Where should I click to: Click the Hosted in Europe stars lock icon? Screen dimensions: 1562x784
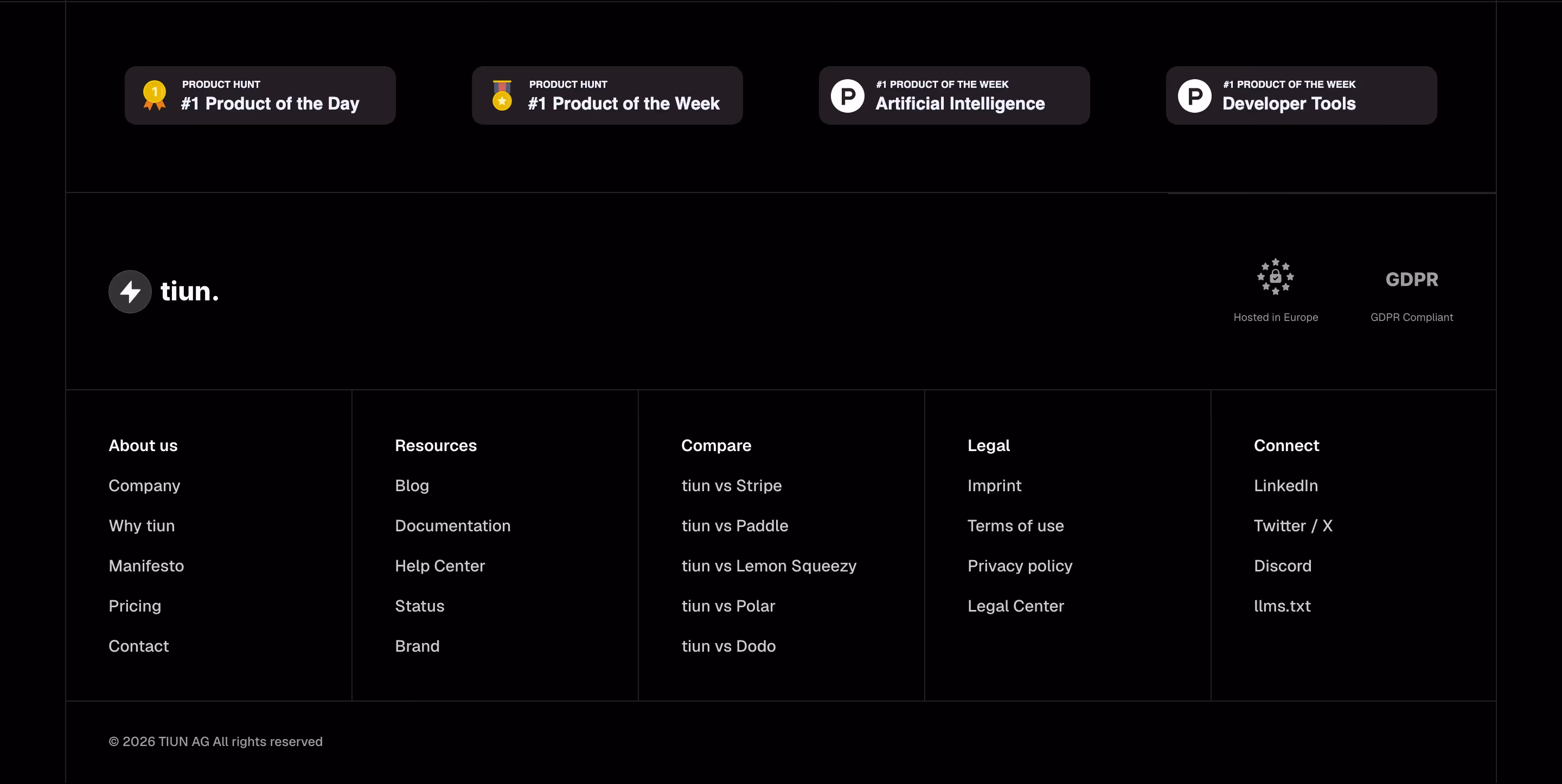1275,277
